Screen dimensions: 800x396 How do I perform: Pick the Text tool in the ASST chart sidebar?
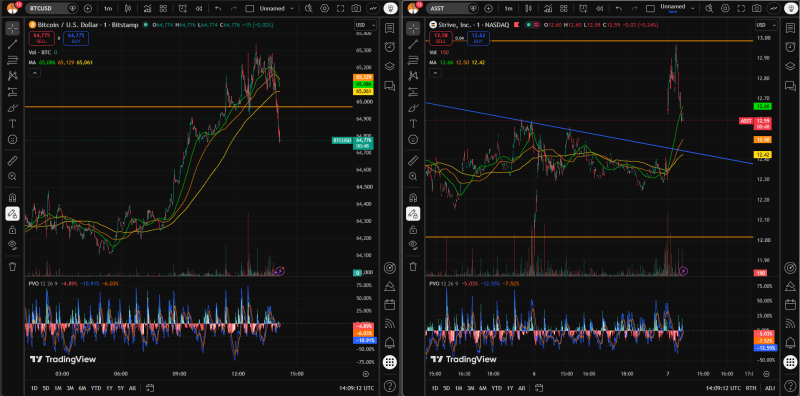[413, 123]
